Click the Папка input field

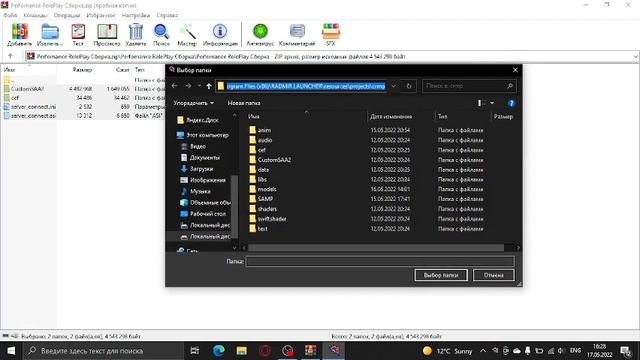tap(380, 261)
